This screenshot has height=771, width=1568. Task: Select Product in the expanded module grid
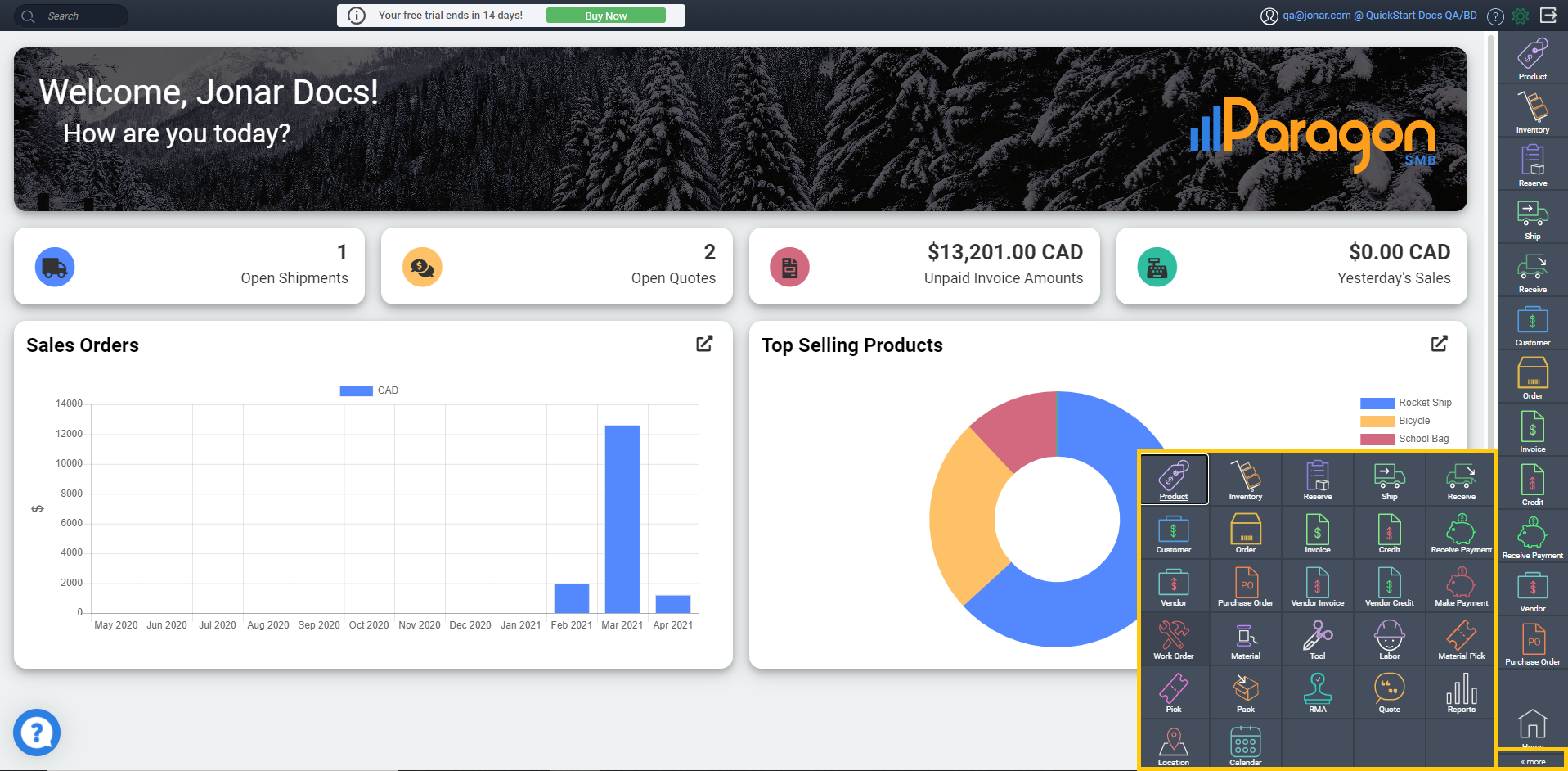click(x=1174, y=479)
